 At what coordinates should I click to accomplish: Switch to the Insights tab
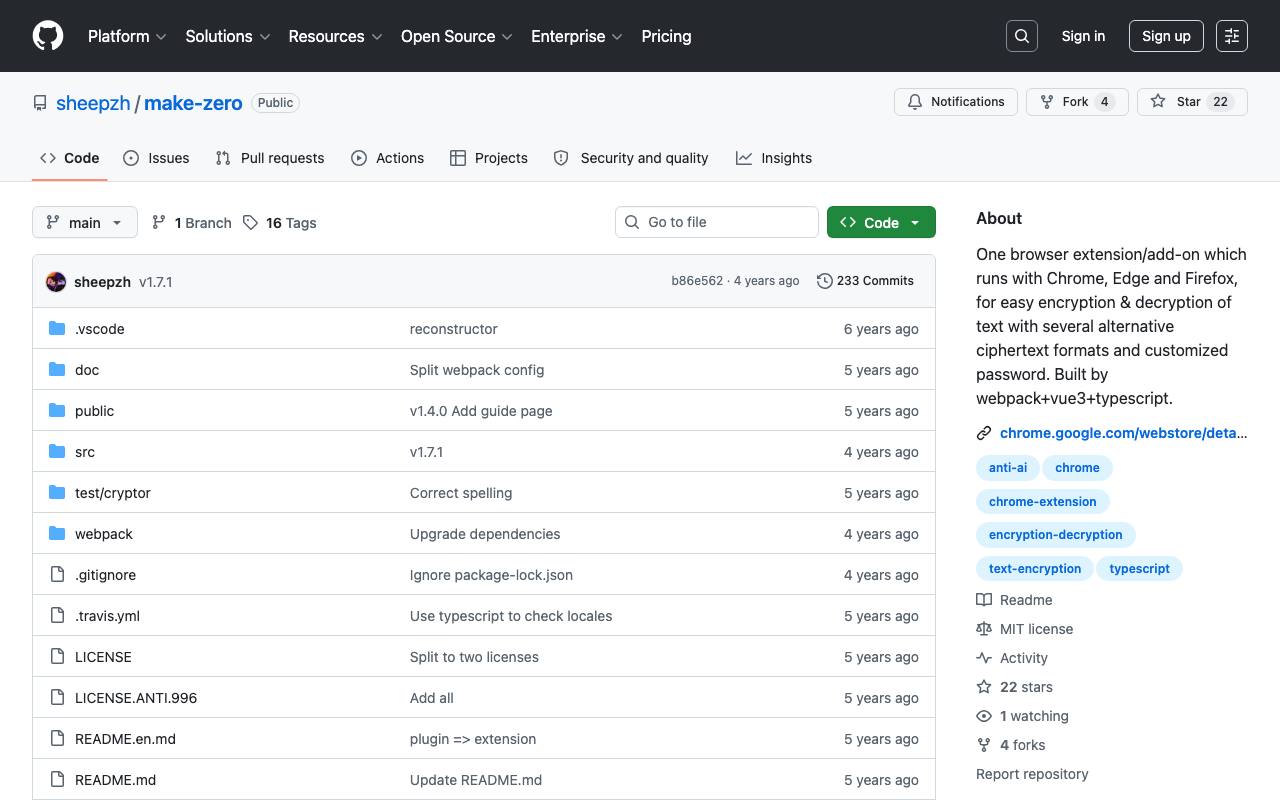coord(774,158)
